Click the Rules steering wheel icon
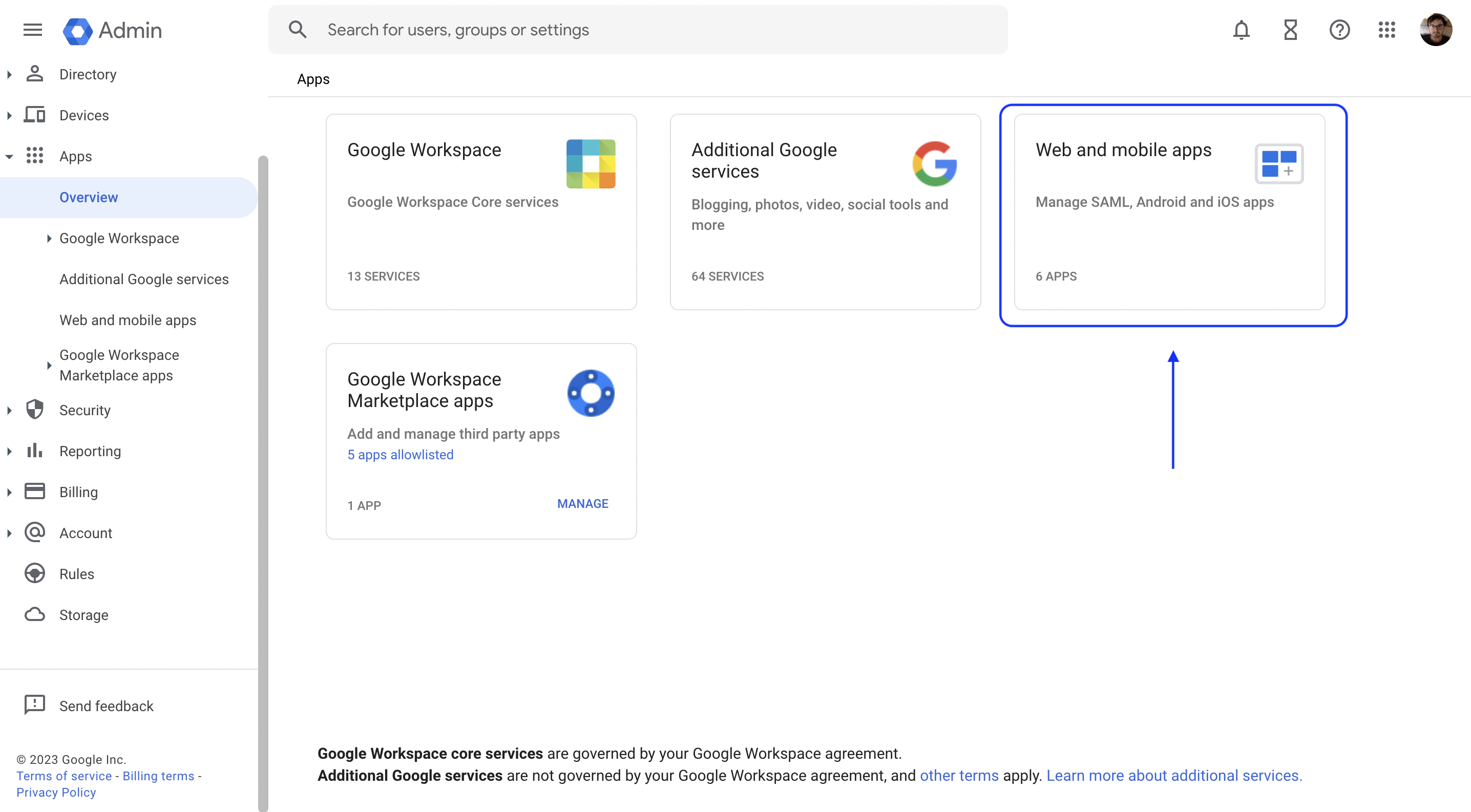The image size is (1471, 812). point(35,573)
